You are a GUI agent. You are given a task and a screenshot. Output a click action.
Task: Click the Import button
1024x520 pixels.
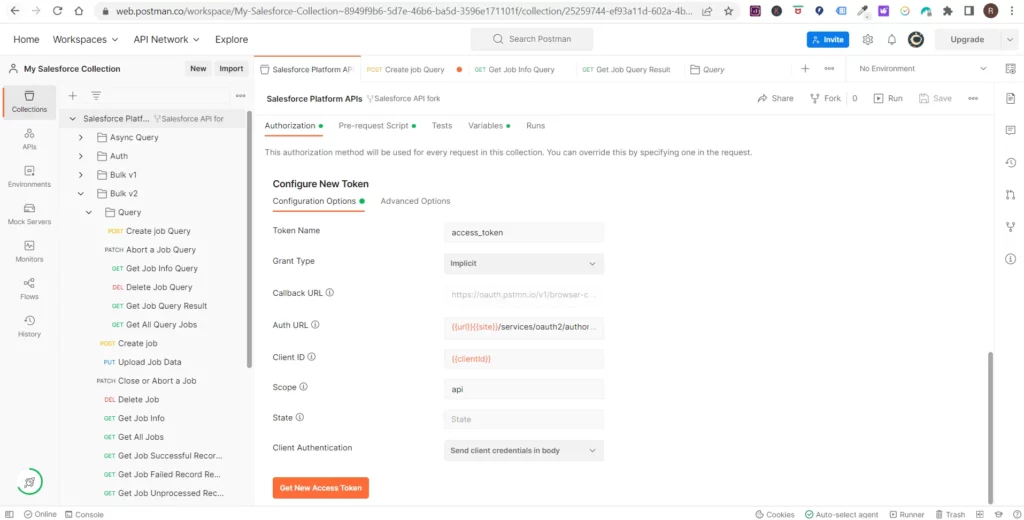click(231, 69)
